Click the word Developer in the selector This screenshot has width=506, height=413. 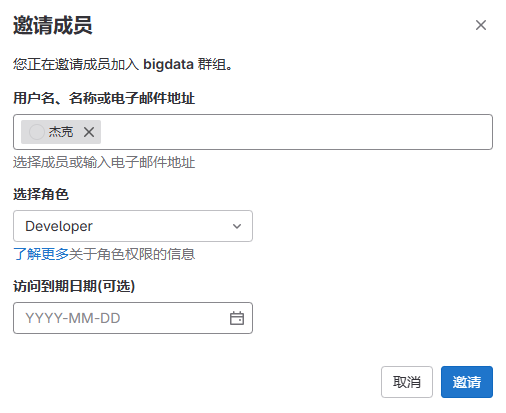(x=59, y=226)
